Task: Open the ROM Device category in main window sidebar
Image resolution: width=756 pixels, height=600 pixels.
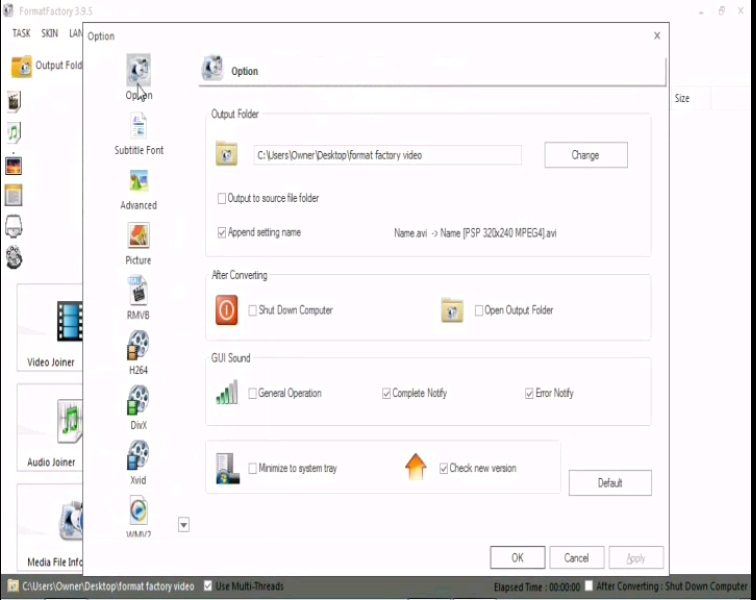Action: [14, 226]
